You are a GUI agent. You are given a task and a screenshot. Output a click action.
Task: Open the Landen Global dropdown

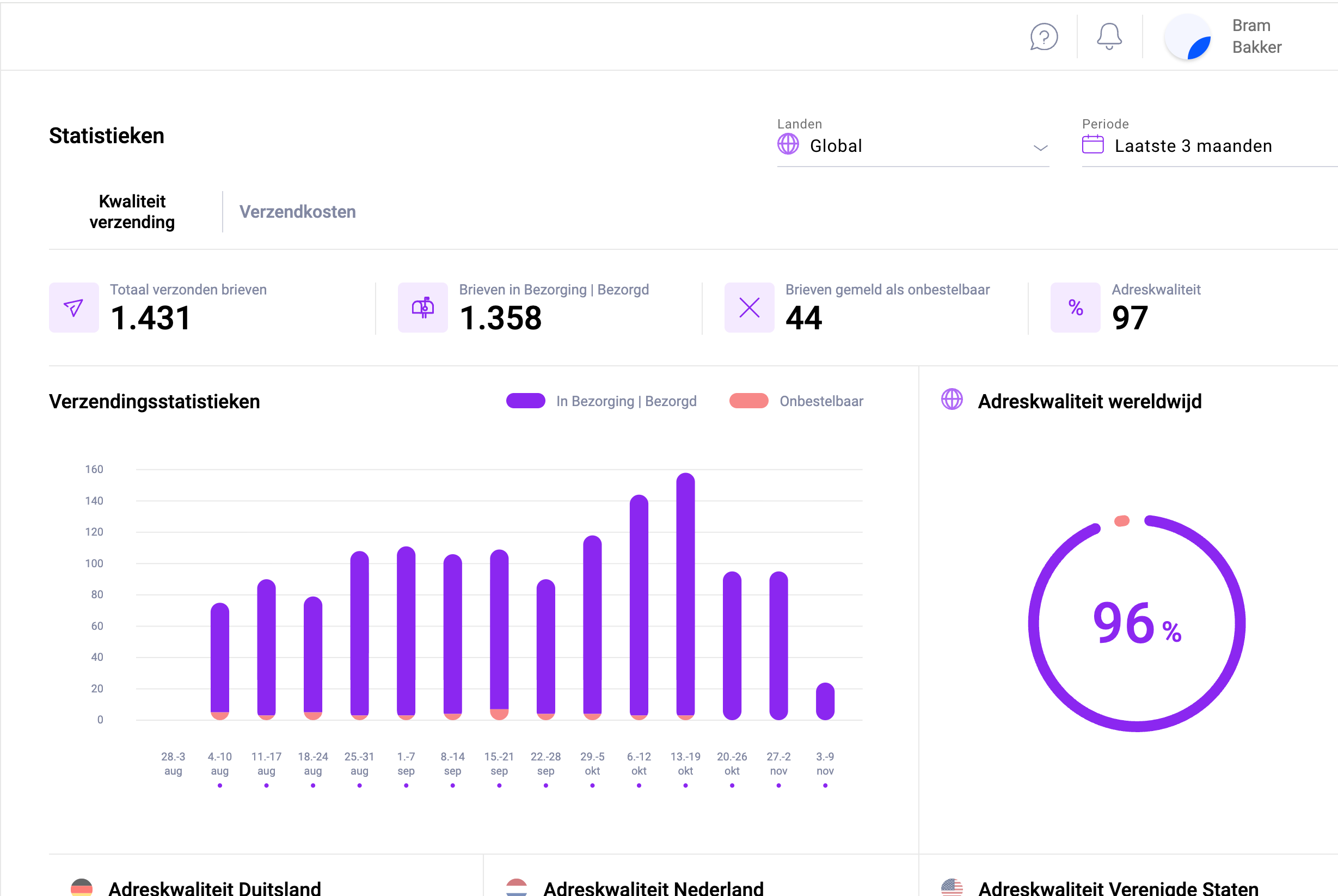tap(912, 146)
